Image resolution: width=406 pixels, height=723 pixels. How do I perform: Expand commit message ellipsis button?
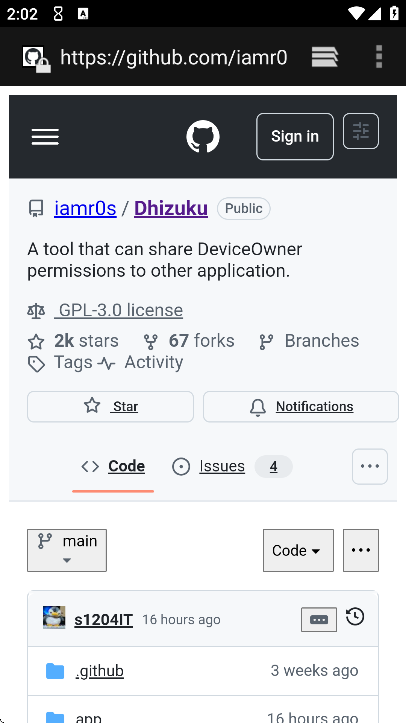coord(319,619)
